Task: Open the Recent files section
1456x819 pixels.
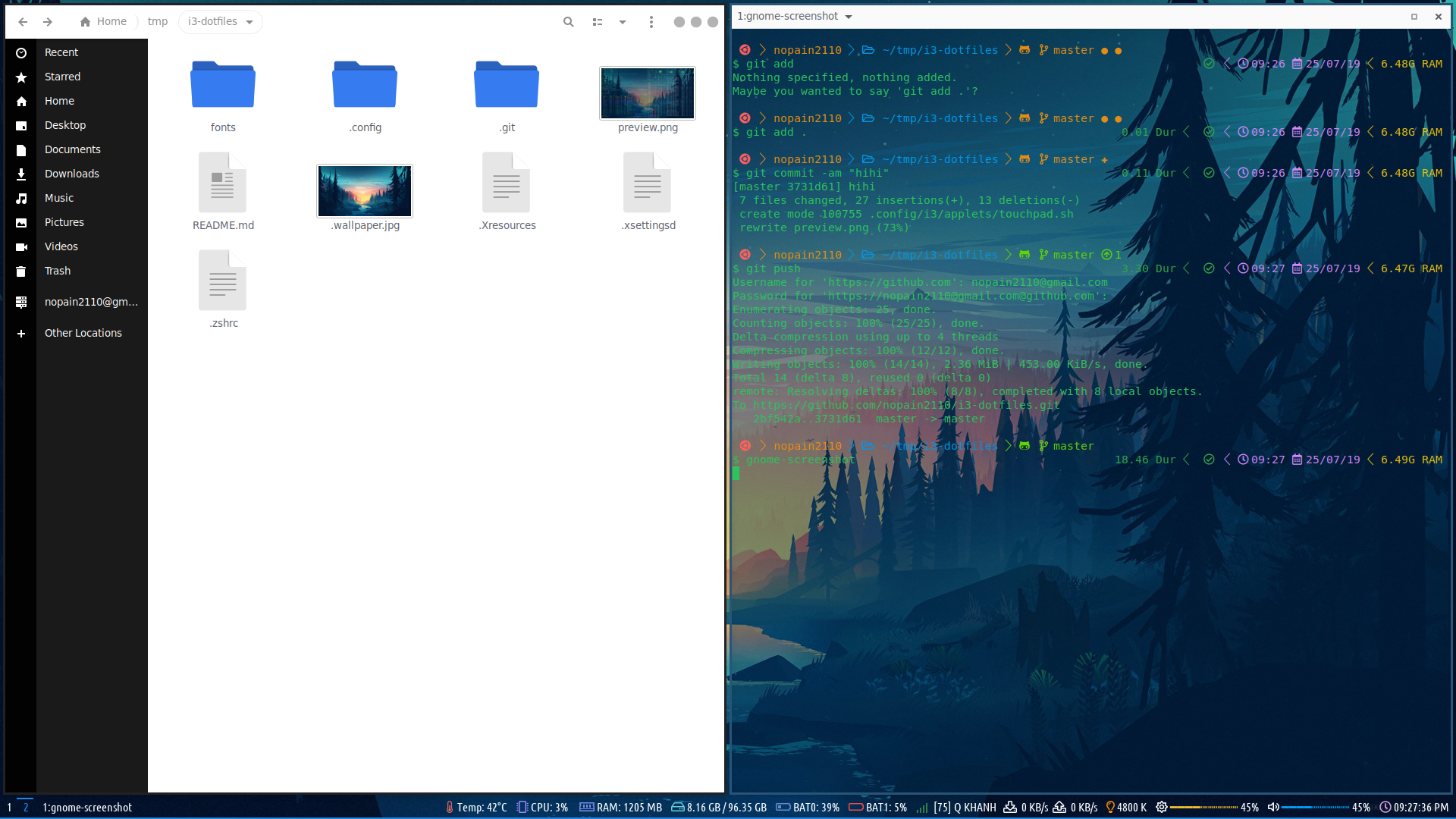Action: pyautogui.click(x=60, y=51)
